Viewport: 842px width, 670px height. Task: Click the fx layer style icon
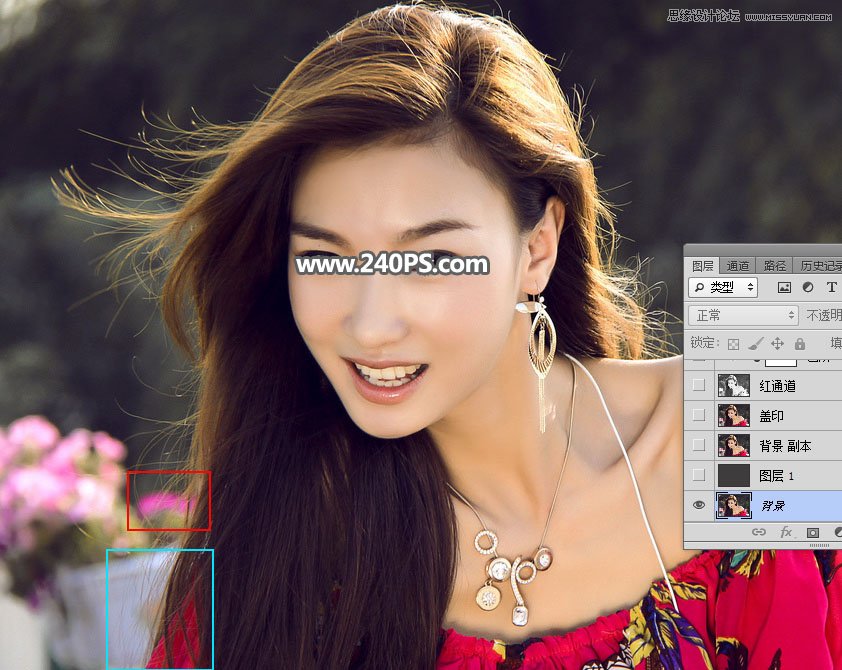786,532
